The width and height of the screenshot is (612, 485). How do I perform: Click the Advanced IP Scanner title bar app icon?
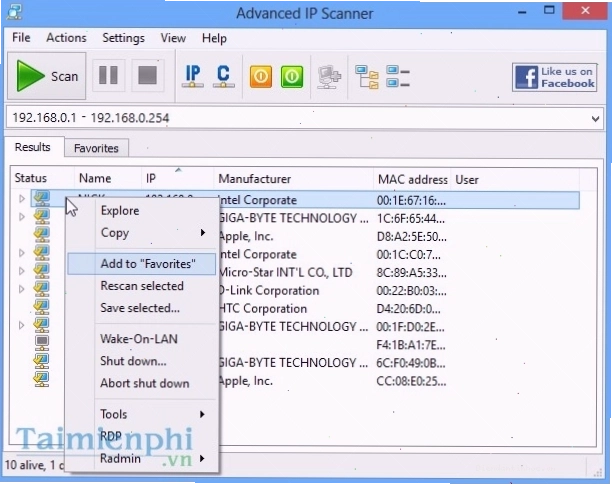tap(14, 11)
